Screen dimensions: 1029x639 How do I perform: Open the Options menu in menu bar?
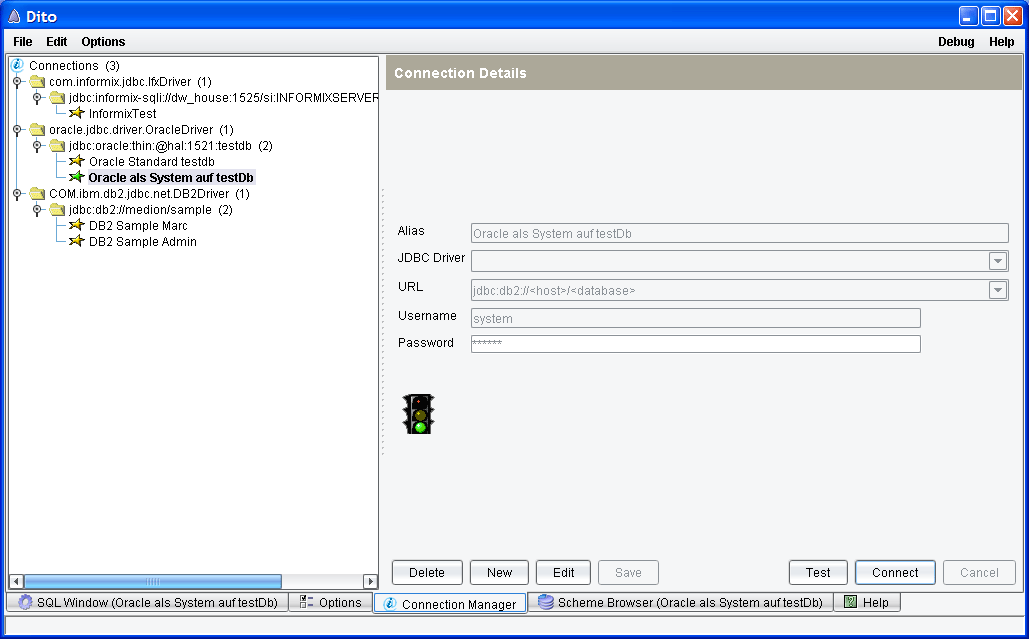103,42
